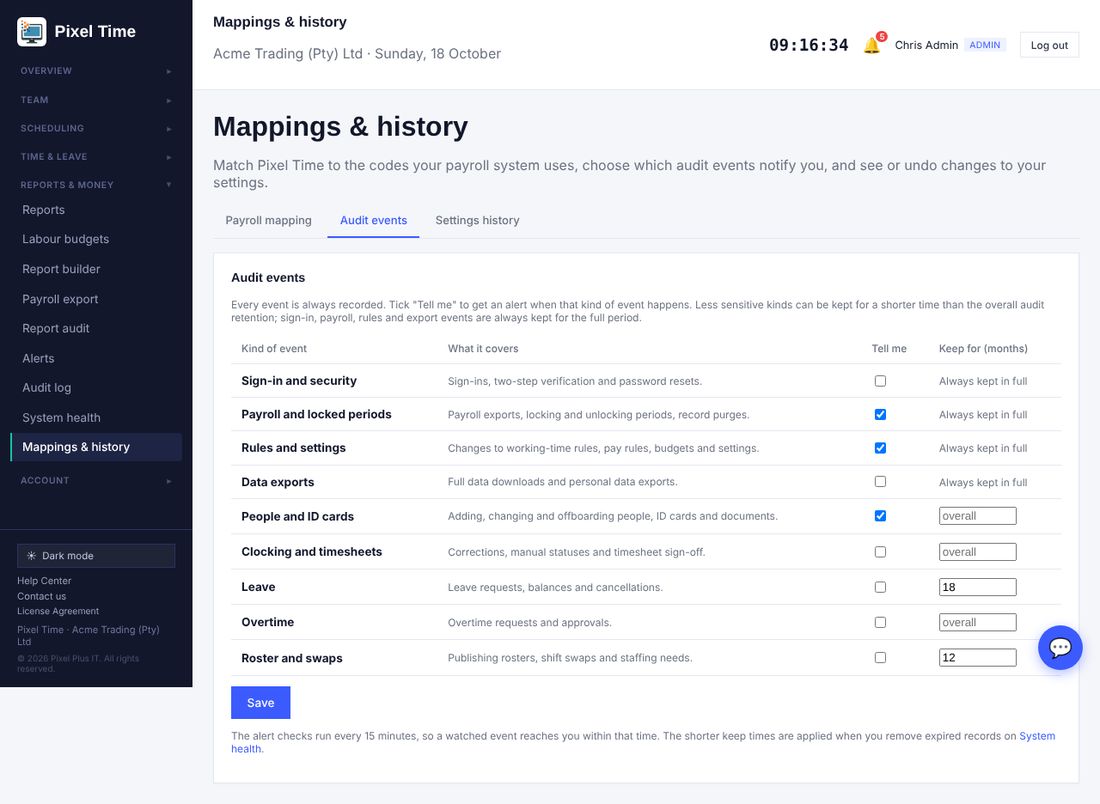Viewport: 1100px width, 804px height.
Task: Tick Tell me for Overtime
Action: tap(880, 622)
